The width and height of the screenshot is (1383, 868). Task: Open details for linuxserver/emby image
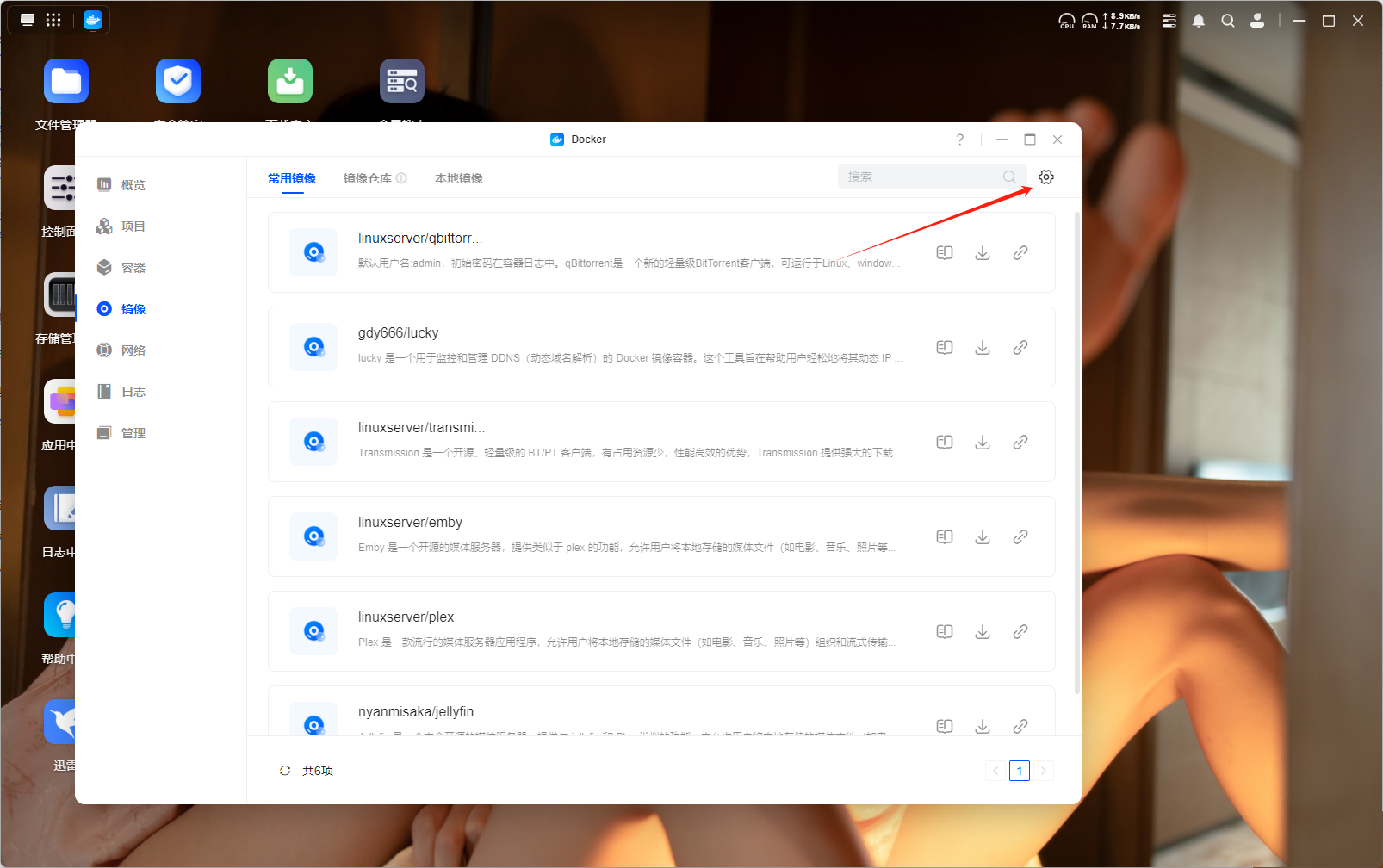click(945, 536)
